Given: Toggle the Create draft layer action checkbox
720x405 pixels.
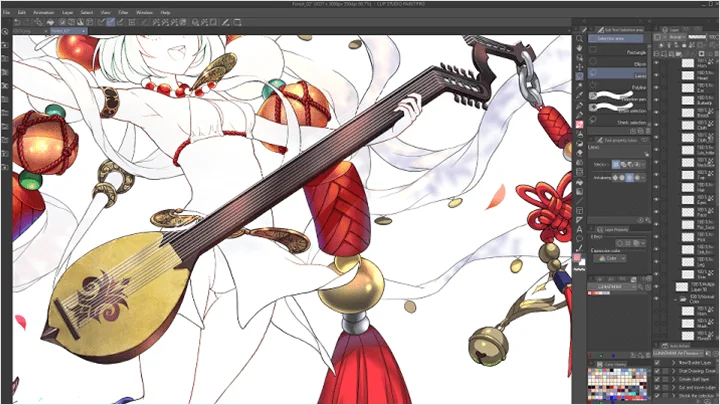Looking at the screenshot, I should [657, 379].
